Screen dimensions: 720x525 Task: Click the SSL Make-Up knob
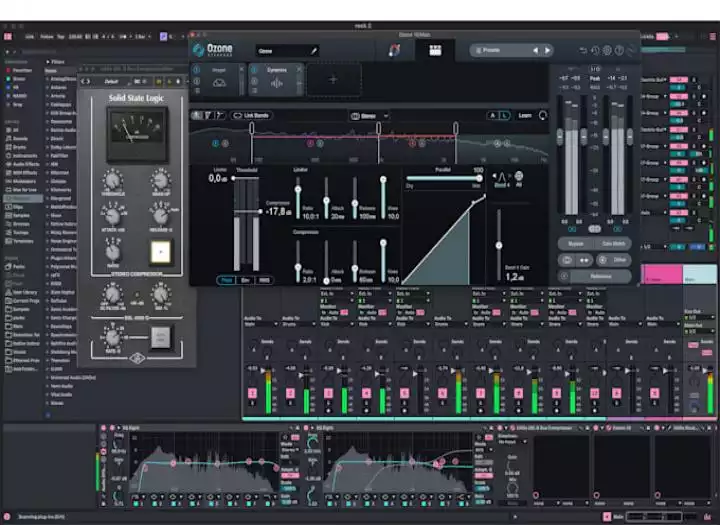(160, 180)
